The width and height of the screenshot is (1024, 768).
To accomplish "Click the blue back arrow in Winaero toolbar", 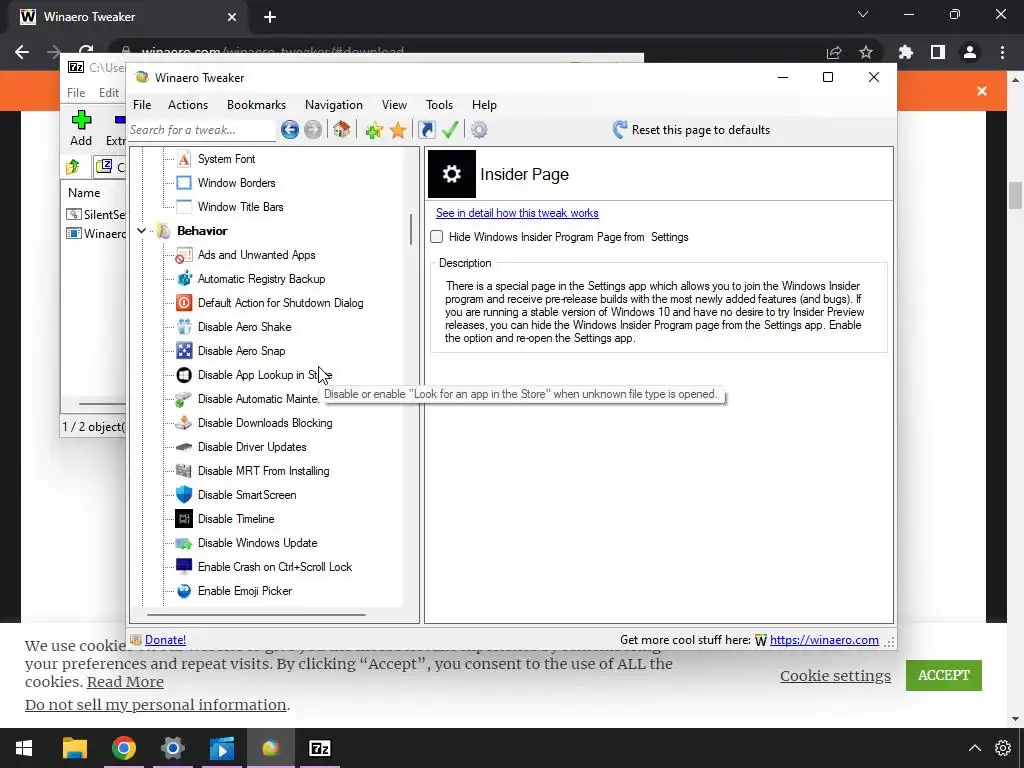I will pos(290,130).
